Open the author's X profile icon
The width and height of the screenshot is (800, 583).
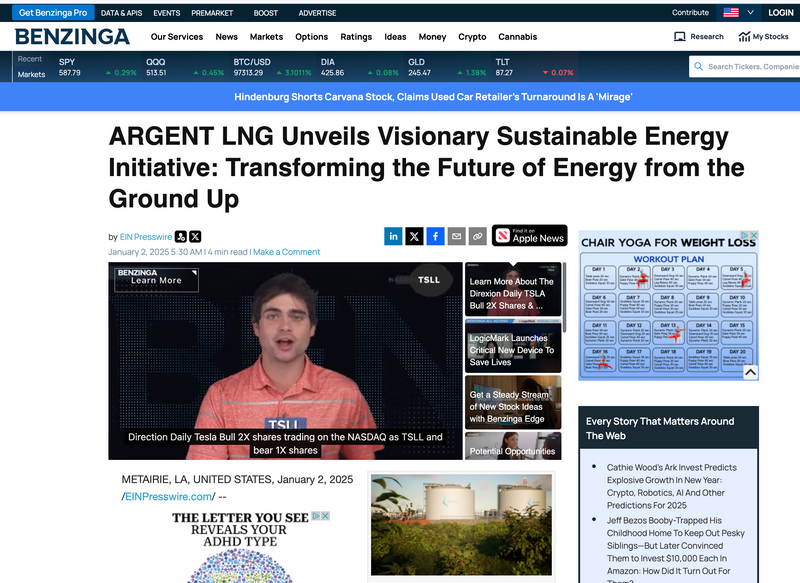(x=195, y=237)
